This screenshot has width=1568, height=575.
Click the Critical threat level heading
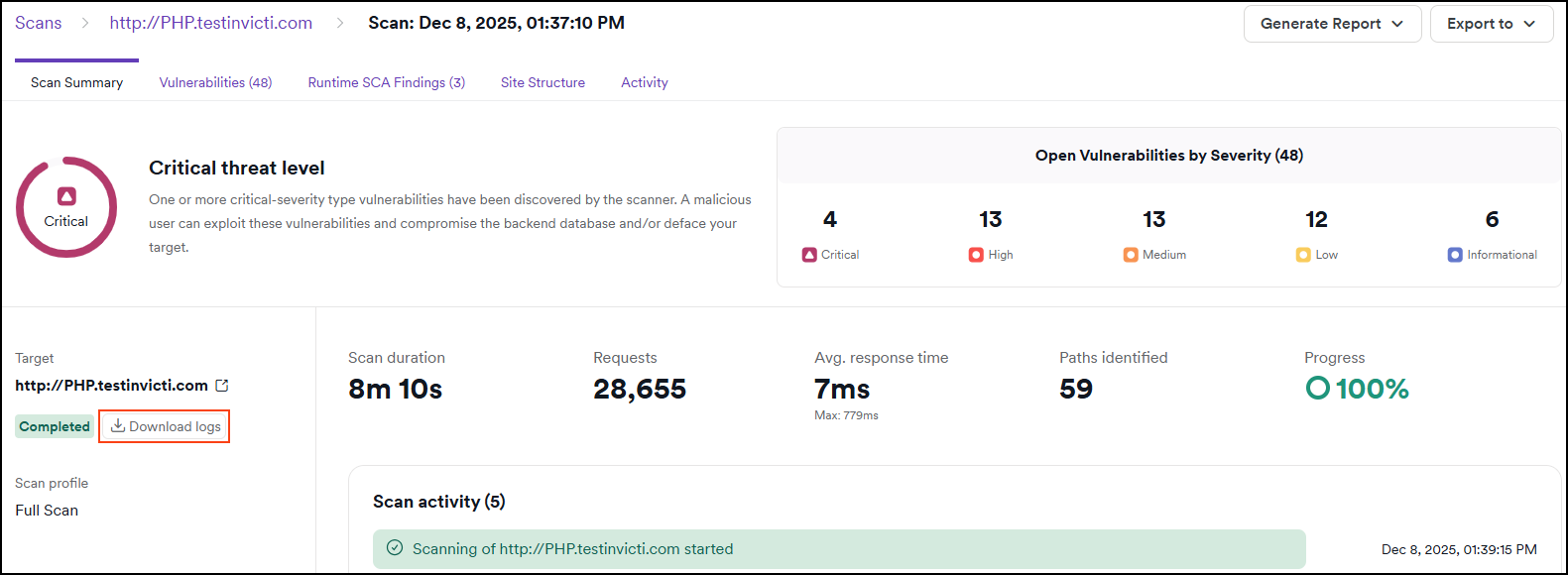237,169
